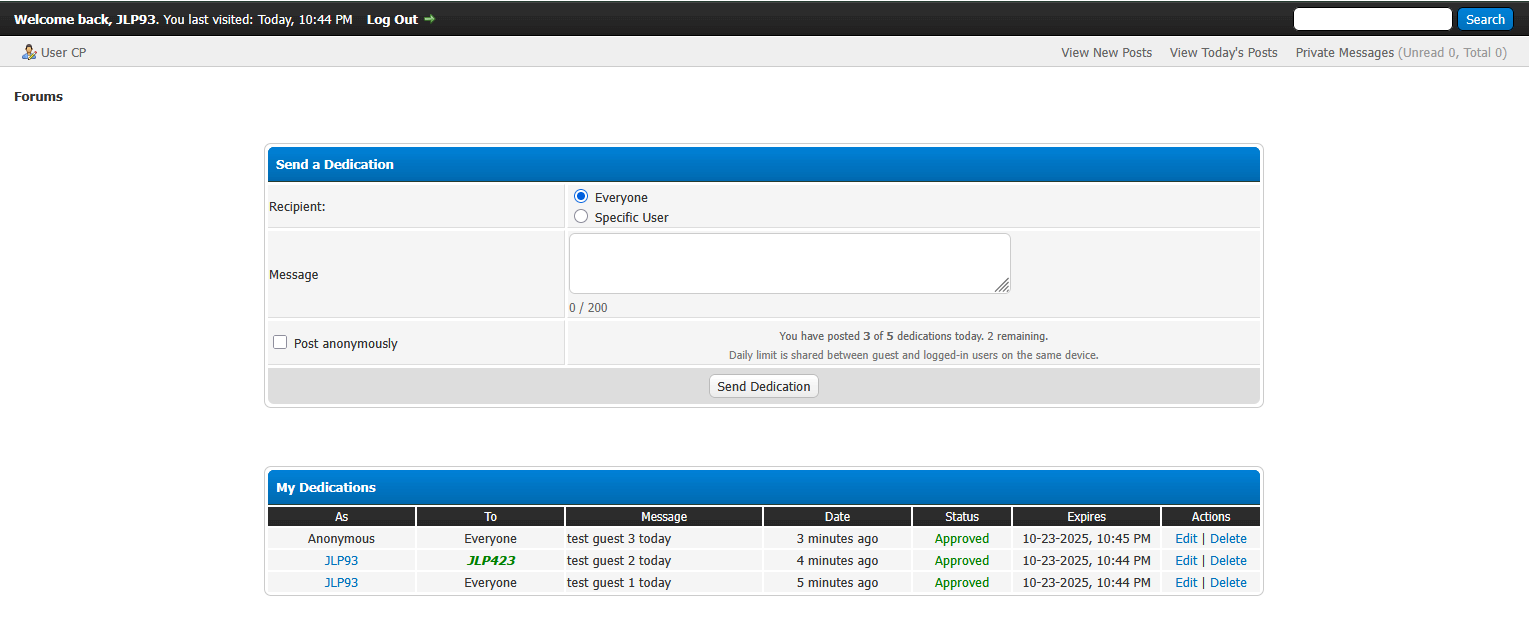Image resolution: width=1529 pixels, height=643 pixels.
Task: Click the User CP person icon
Action: 29,52
